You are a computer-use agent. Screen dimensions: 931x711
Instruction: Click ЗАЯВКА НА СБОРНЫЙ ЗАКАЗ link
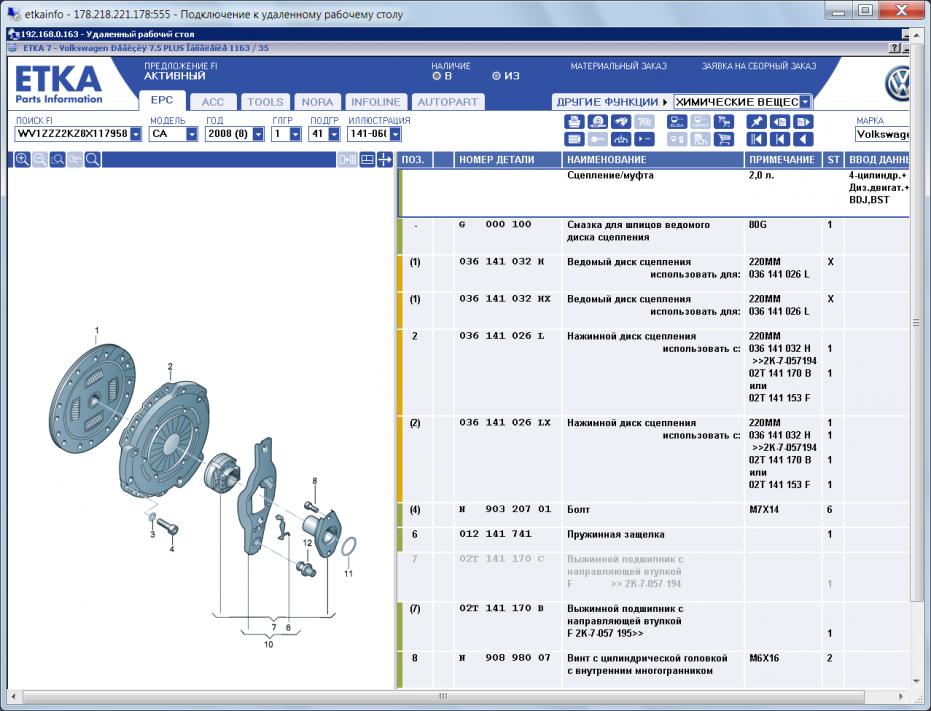(759, 66)
